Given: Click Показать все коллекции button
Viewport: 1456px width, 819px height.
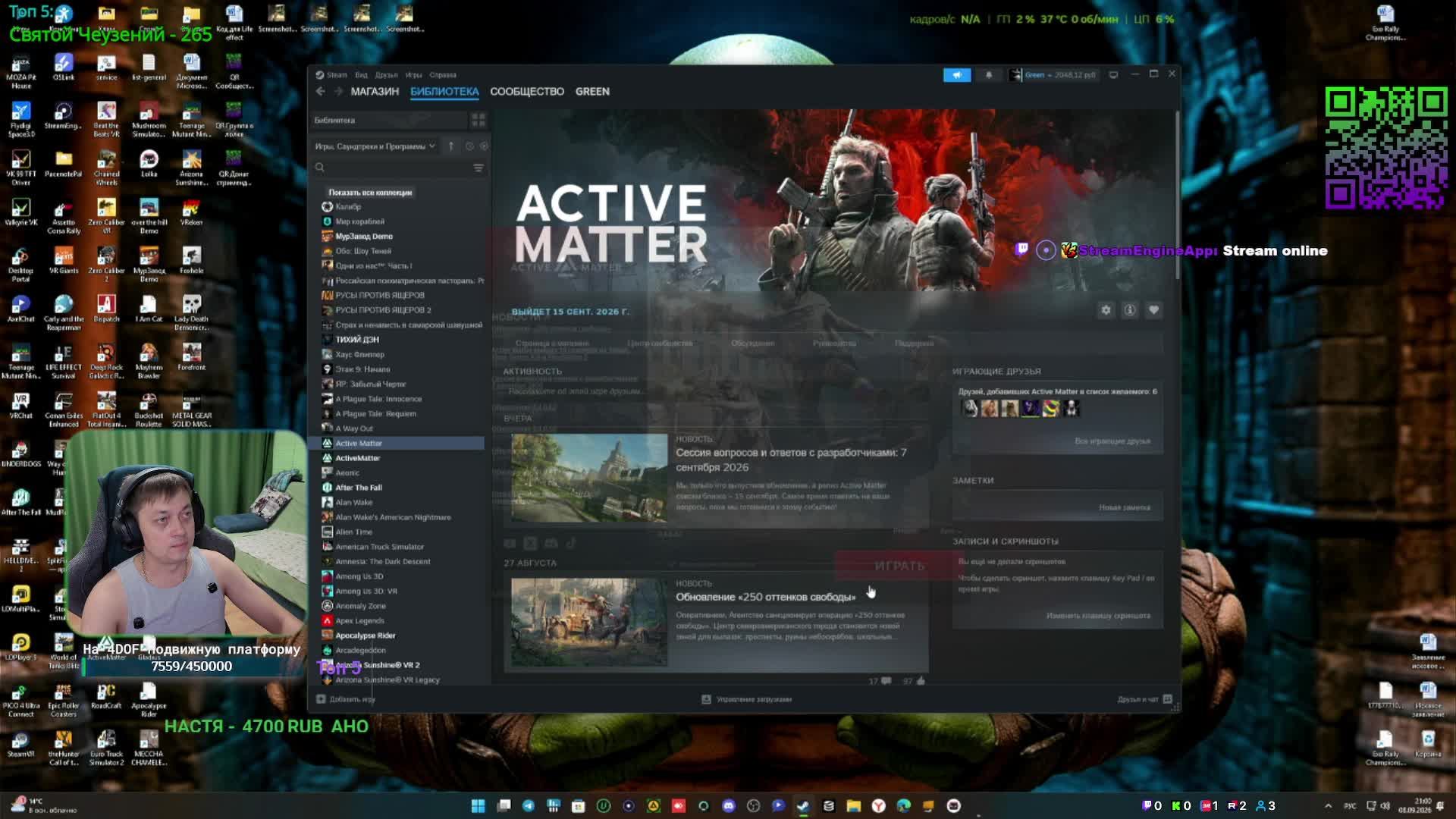Looking at the screenshot, I should click(x=370, y=193).
